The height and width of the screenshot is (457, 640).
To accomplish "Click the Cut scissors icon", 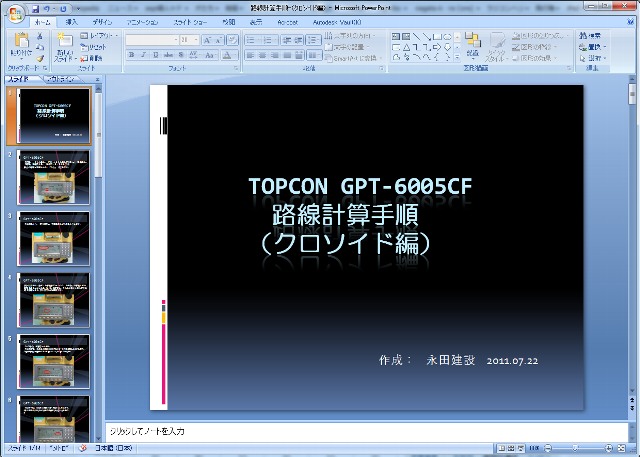I will point(40,35).
